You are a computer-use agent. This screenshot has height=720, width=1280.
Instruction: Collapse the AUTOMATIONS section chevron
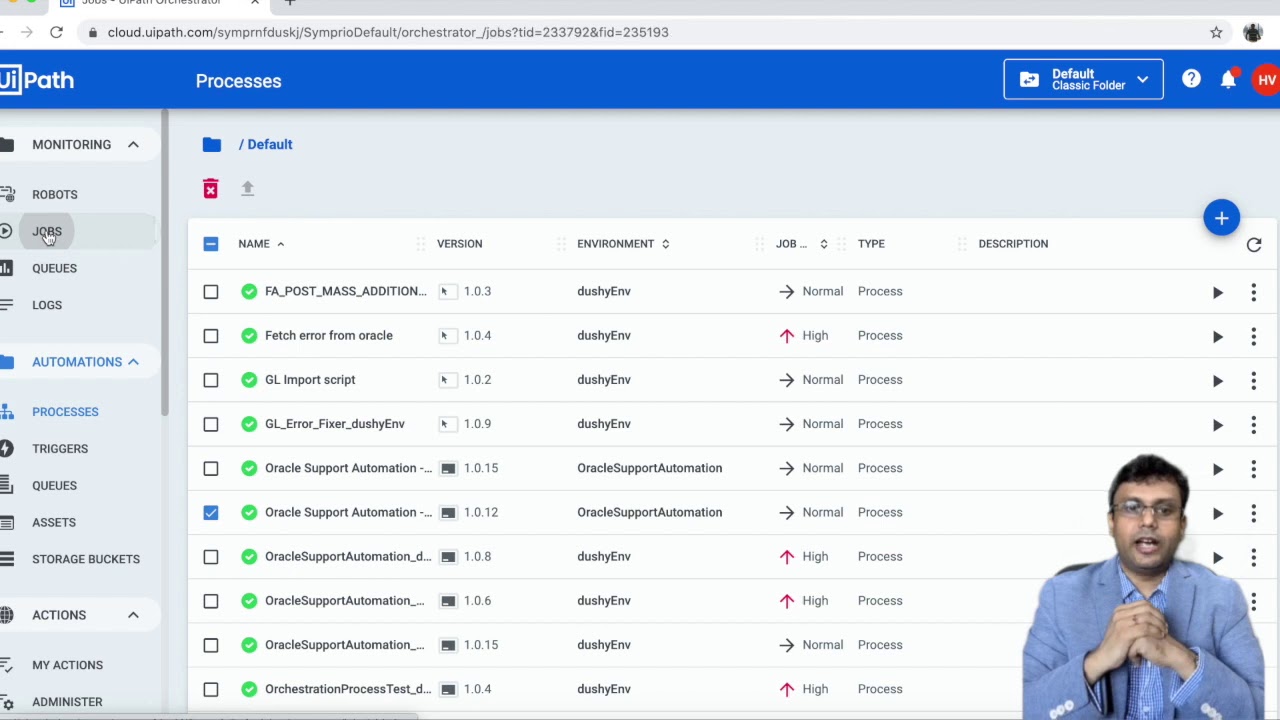coord(133,362)
